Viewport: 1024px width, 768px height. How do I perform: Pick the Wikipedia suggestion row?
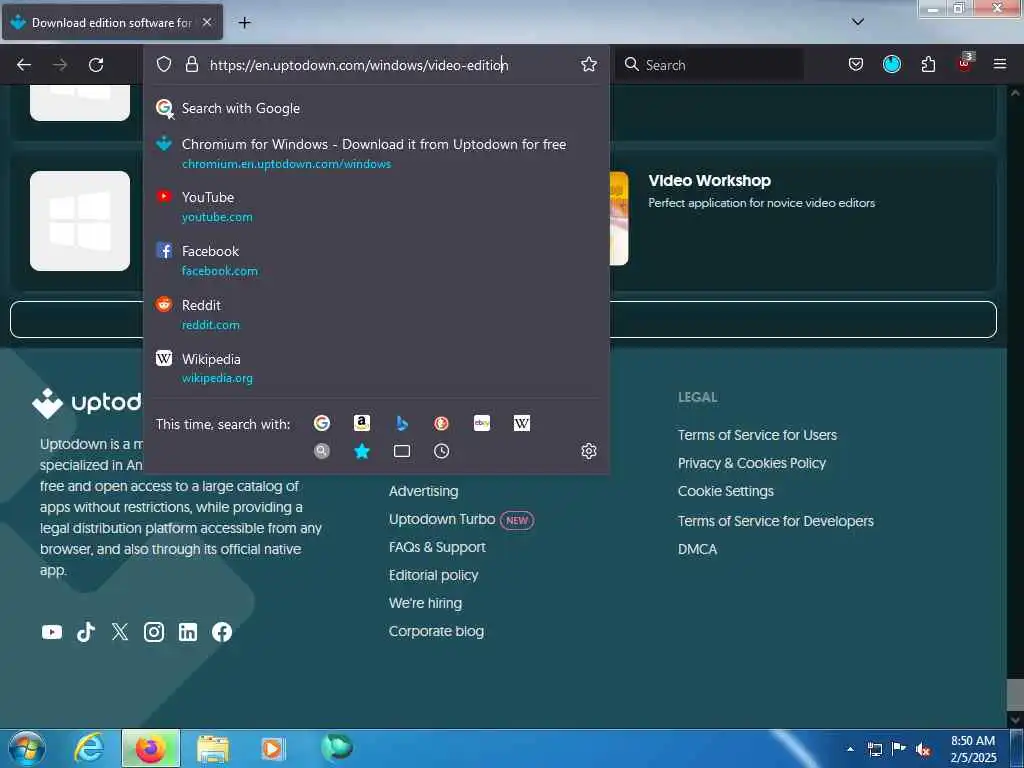(376, 368)
